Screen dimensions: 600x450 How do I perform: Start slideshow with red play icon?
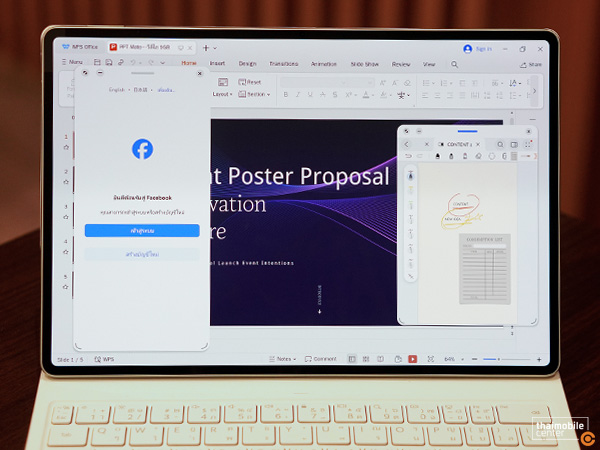coord(412,359)
